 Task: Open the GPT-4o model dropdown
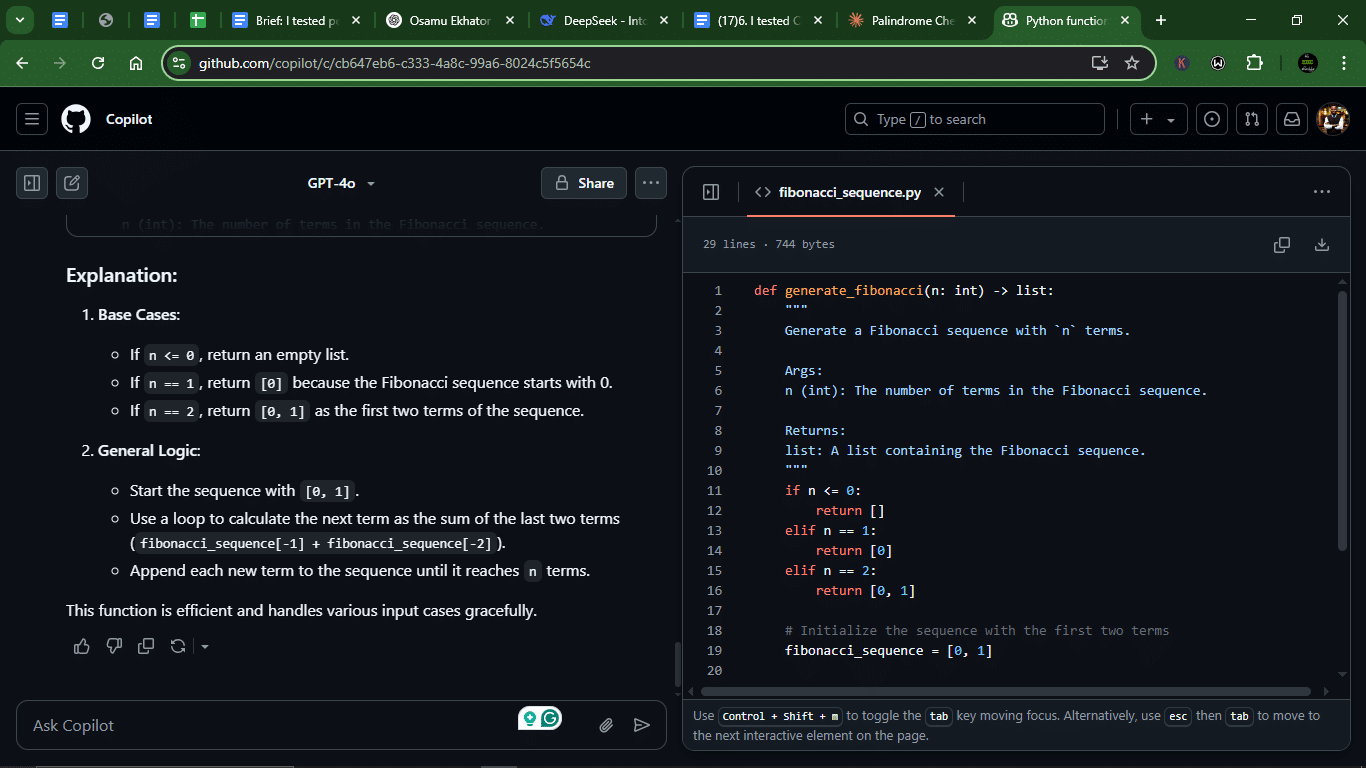[341, 183]
